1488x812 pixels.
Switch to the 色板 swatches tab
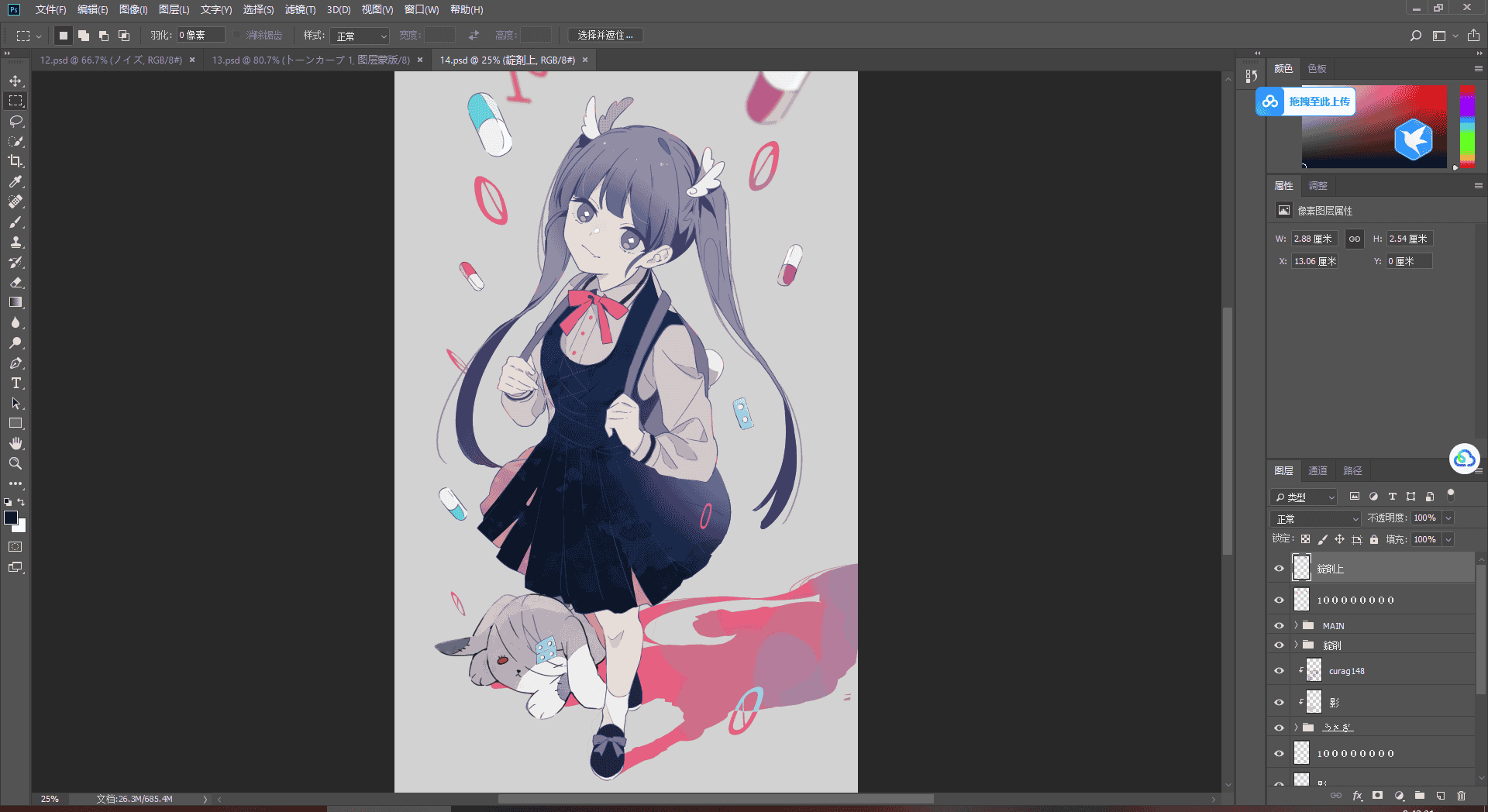pos(1317,69)
